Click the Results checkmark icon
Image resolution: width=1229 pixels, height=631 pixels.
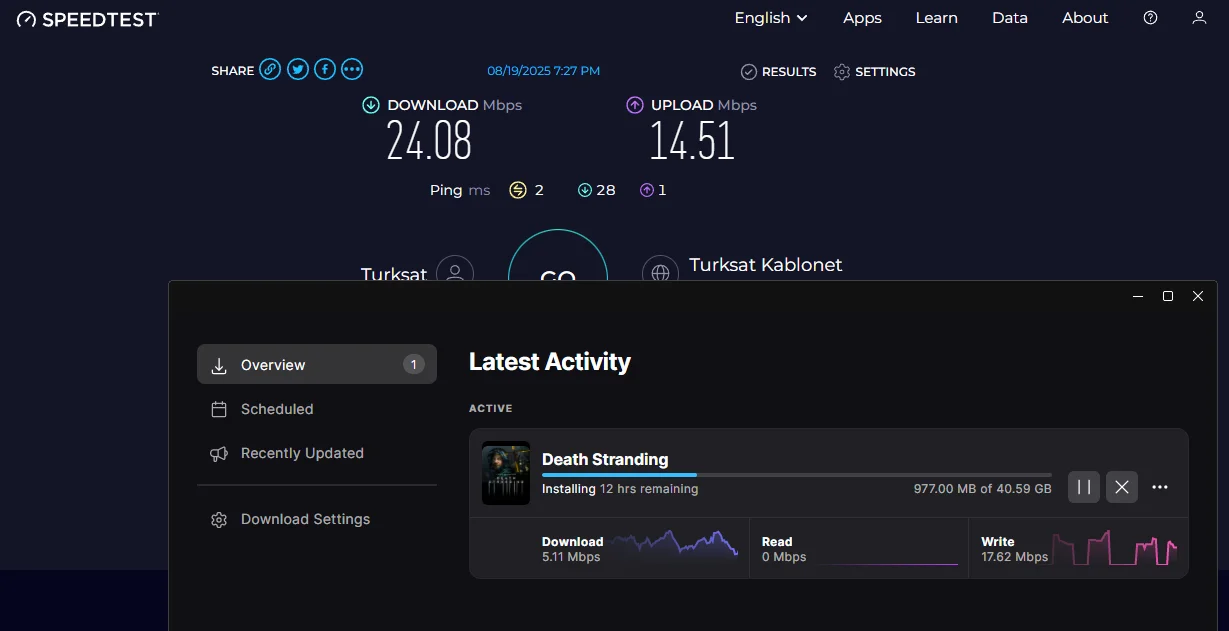[x=748, y=72]
